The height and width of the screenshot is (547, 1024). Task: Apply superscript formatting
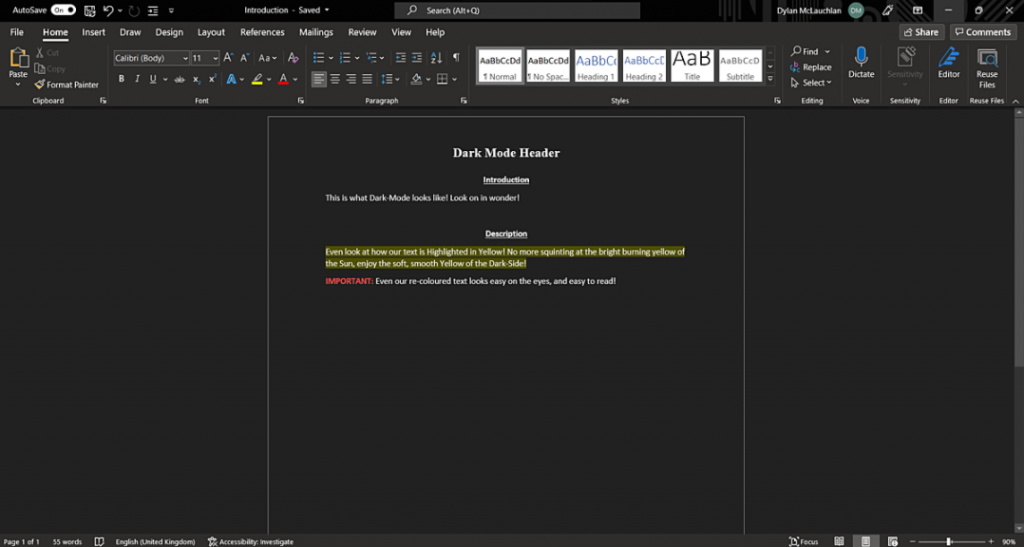212,80
